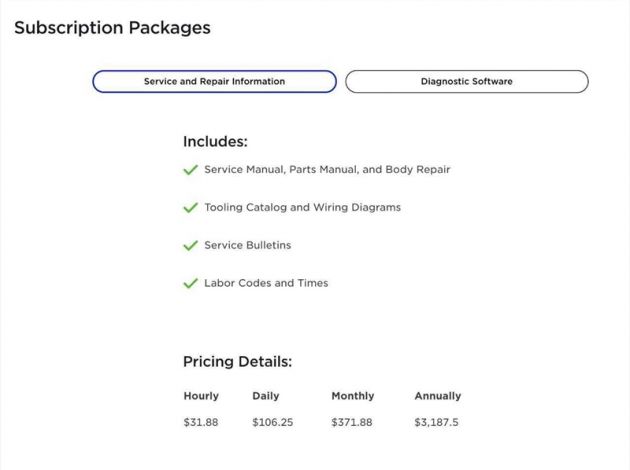Image resolution: width=630 pixels, height=470 pixels.
Task: Click the Annually pricing label
Action: pyautogui.click(x=438, y=396)
